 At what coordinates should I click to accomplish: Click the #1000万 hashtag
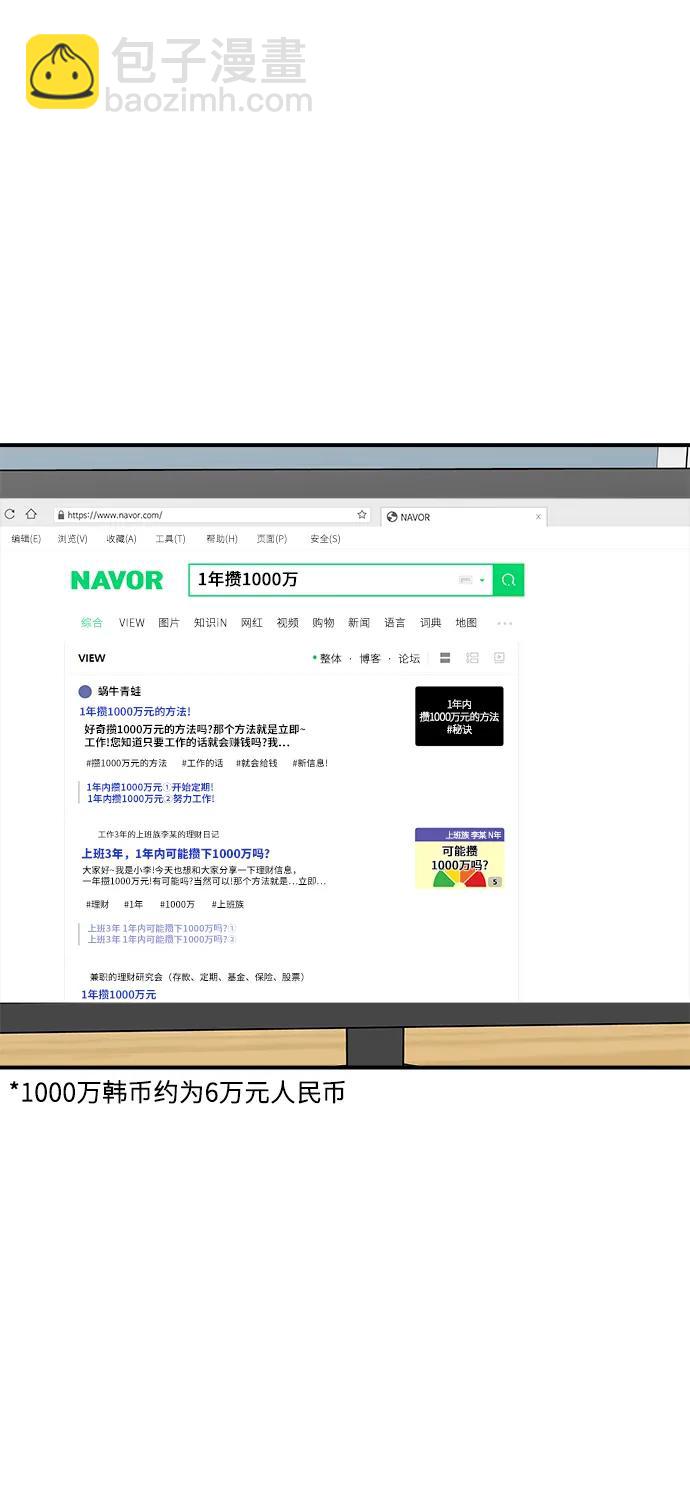[x=177, y=904]
